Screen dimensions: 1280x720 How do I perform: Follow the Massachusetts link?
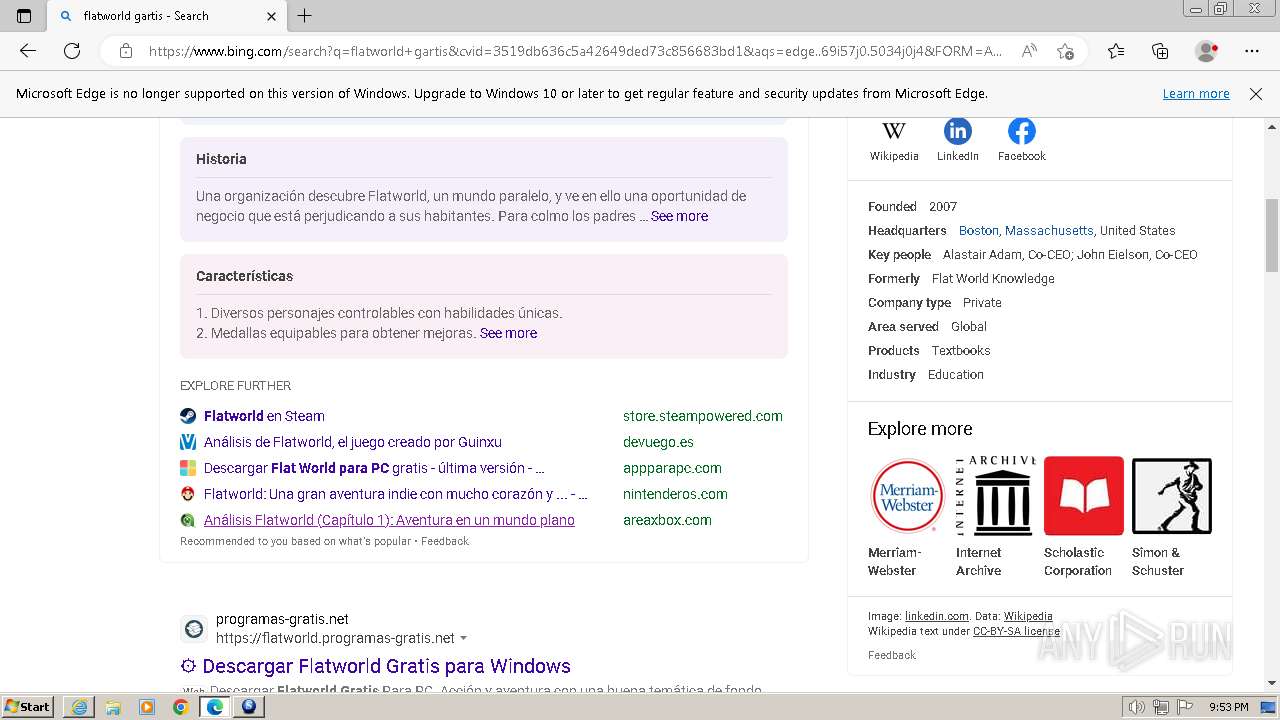coord(1049,230)
